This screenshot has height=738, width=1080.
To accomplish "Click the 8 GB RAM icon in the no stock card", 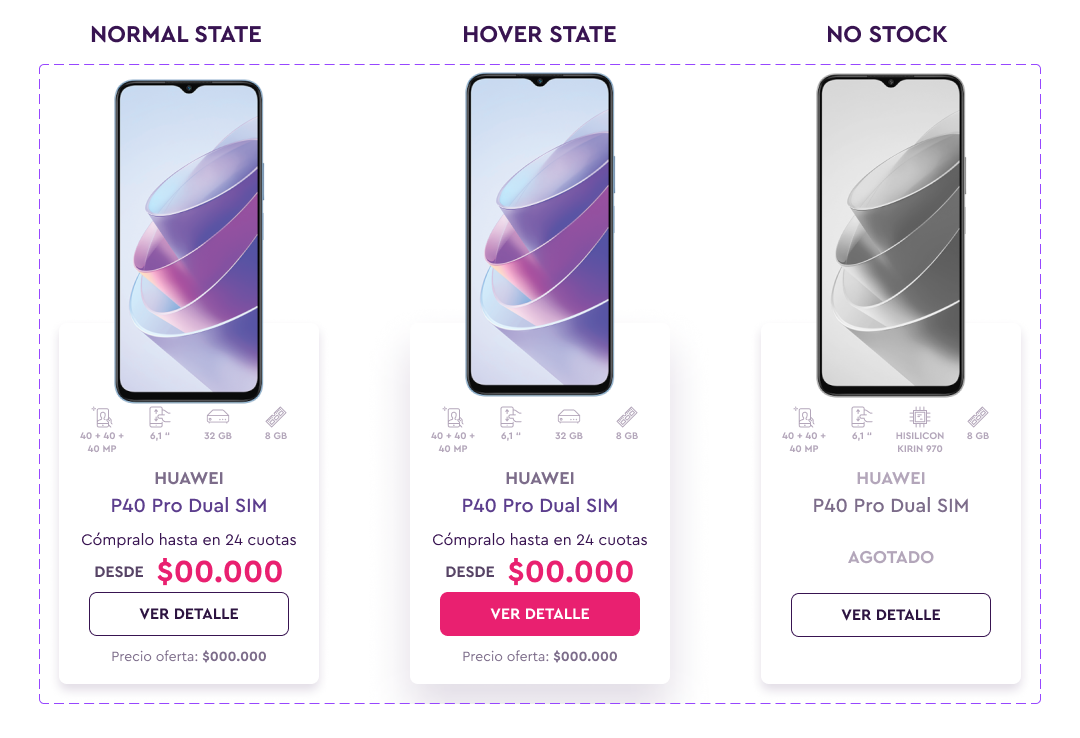I will coord(977,417).
